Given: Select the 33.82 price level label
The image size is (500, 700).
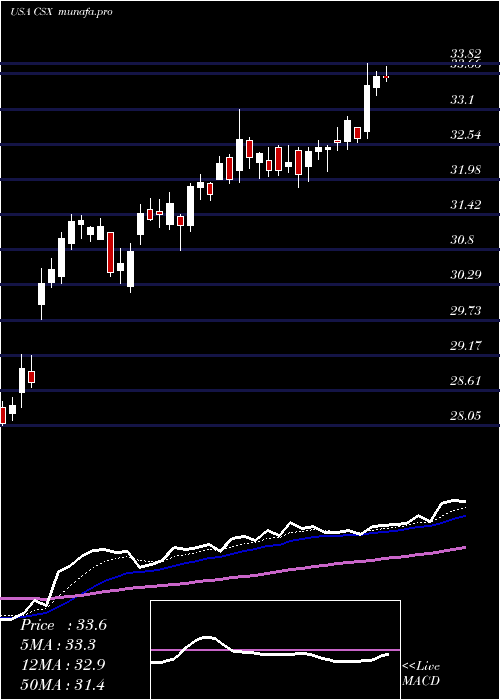Looking at the screenshot, I should point(466,54).
